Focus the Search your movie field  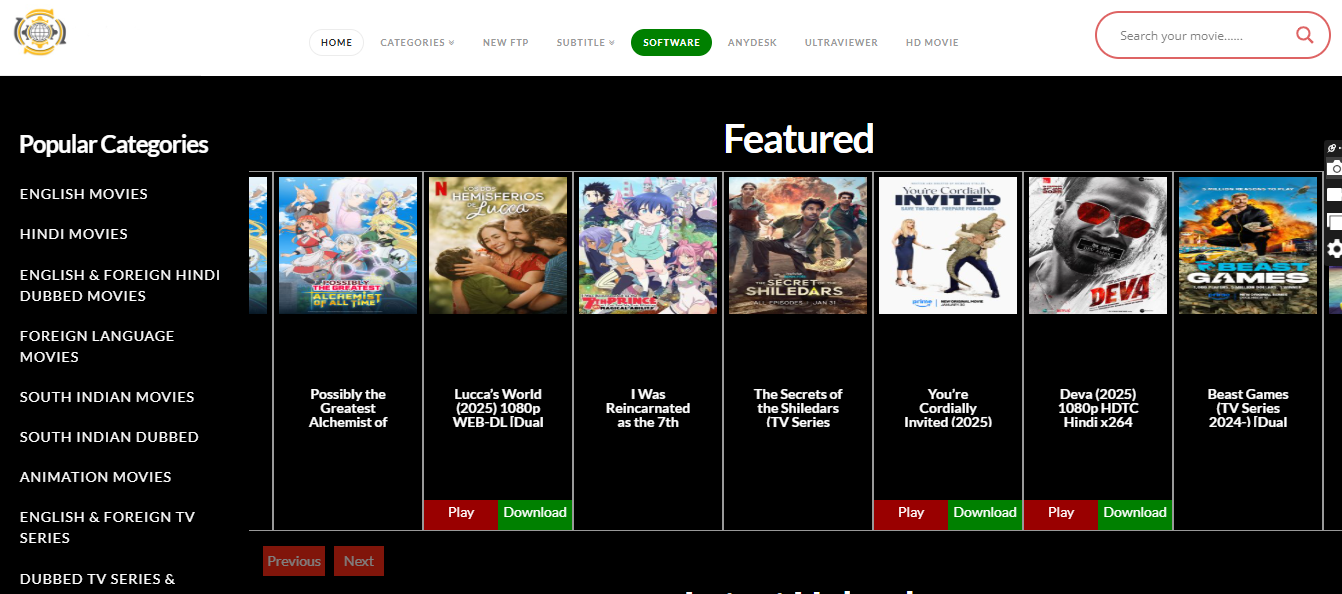click(x=1195, y=36)
